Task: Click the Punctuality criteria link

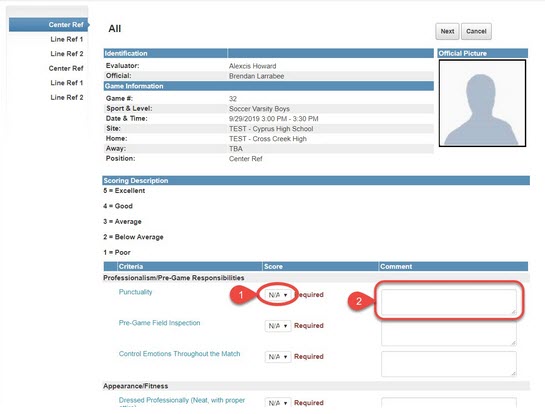Action: pos(136,292)
